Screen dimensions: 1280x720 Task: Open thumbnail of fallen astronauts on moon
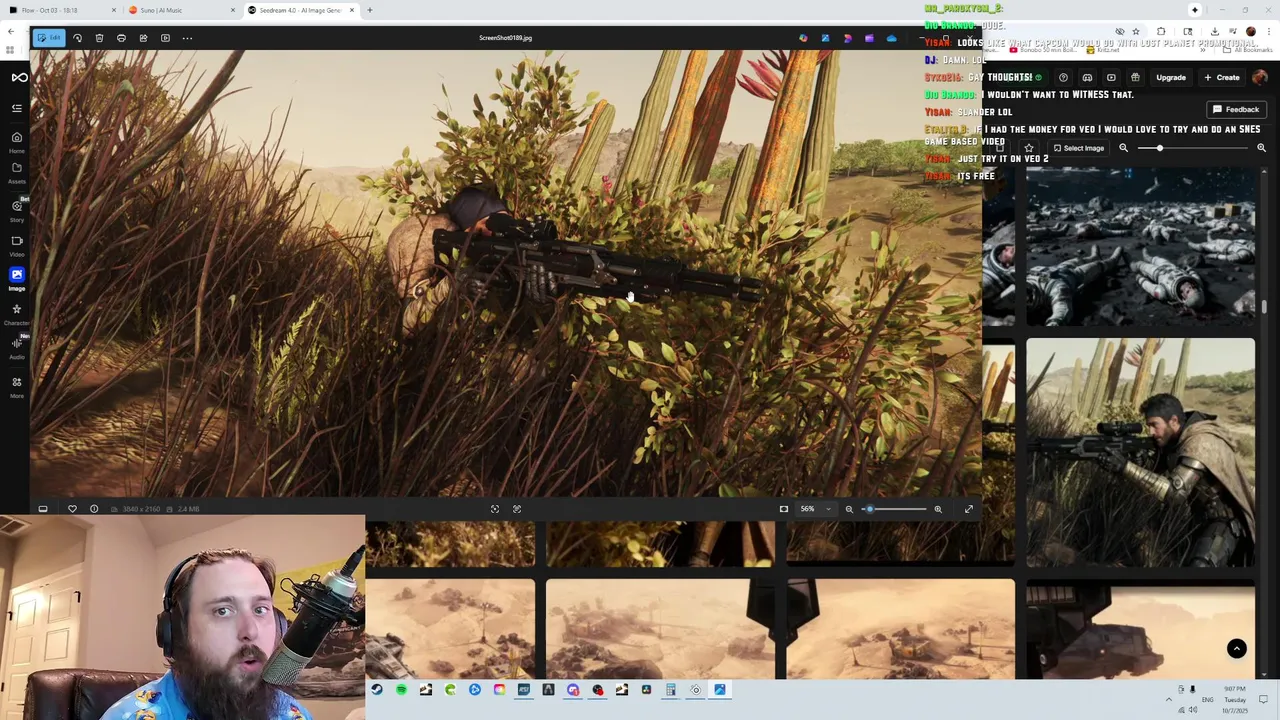click(1140, 247)
